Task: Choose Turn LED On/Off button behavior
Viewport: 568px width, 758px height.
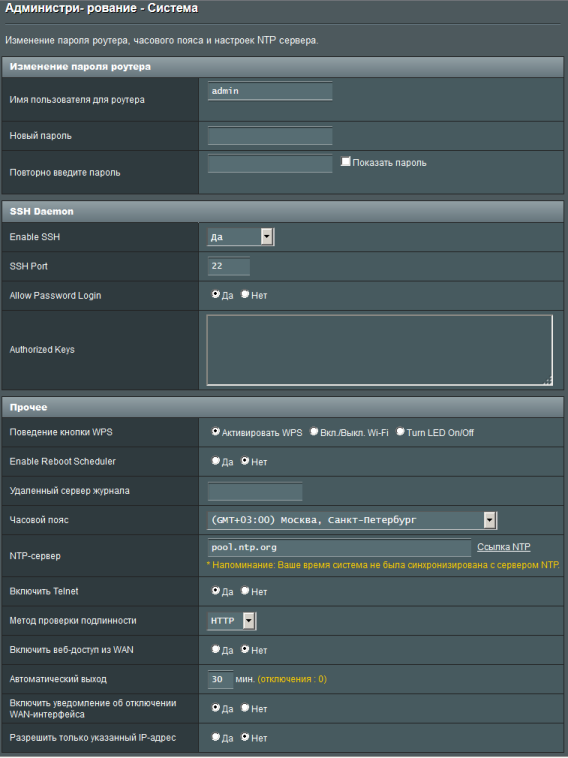Action: [400, 431]
